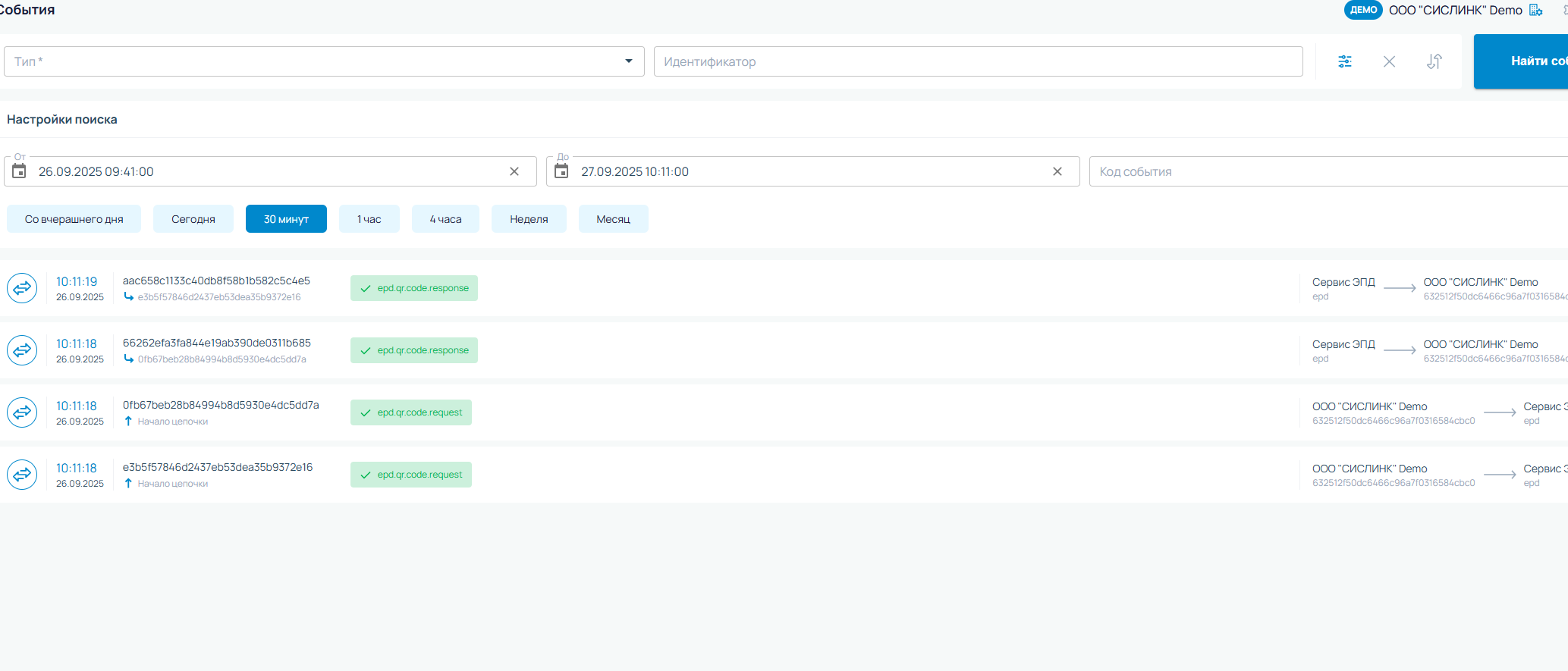Open calendar picker for the До date
Viewport: 1568px width, 671px height.
[x=561, y=171]
